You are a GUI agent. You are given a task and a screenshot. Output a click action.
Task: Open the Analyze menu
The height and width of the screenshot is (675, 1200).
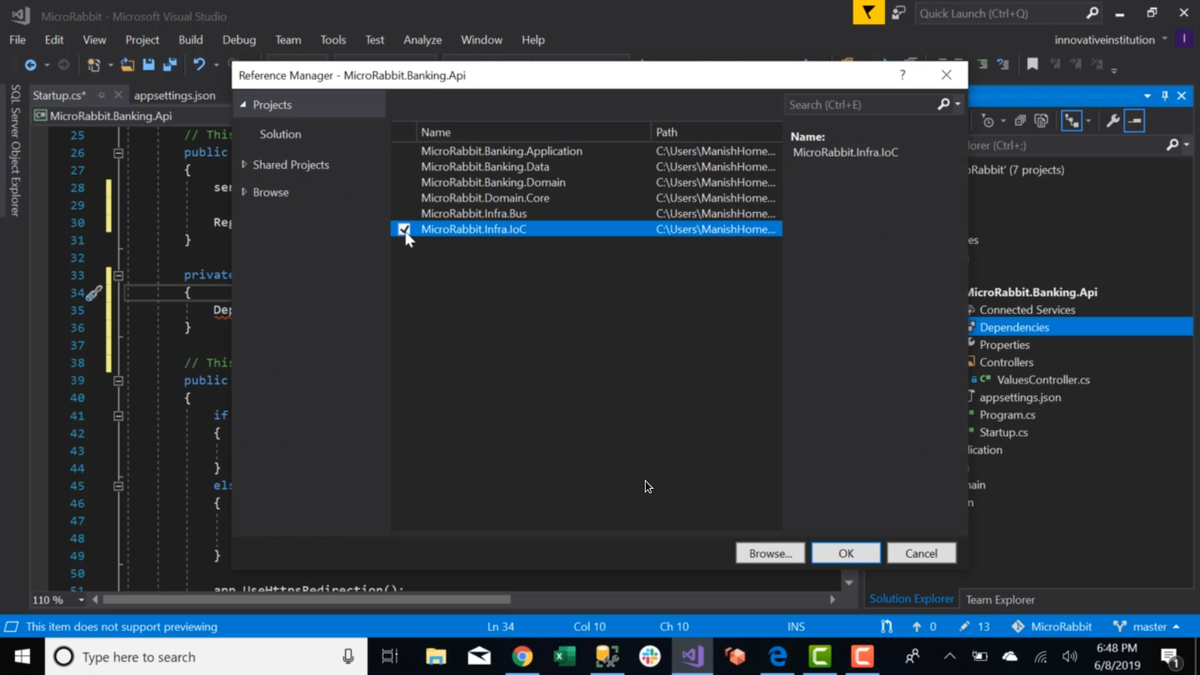coord(422,40)
